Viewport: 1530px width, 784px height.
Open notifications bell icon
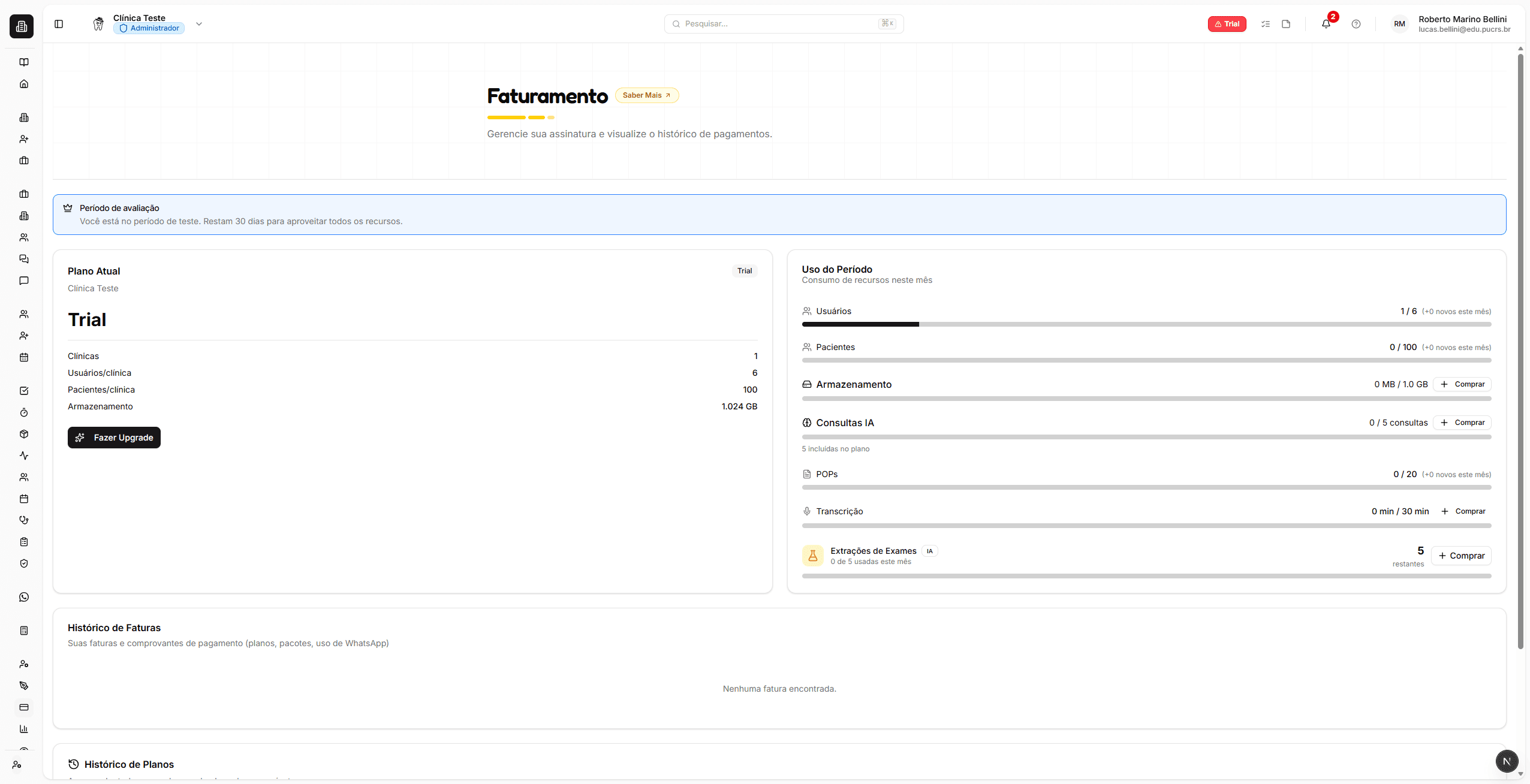coord(1326,24)
